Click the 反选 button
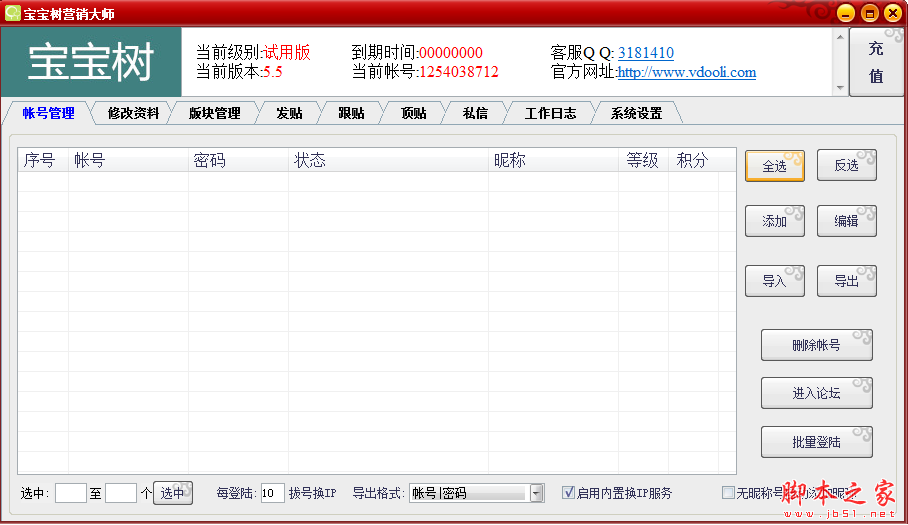 click(847, 165)
